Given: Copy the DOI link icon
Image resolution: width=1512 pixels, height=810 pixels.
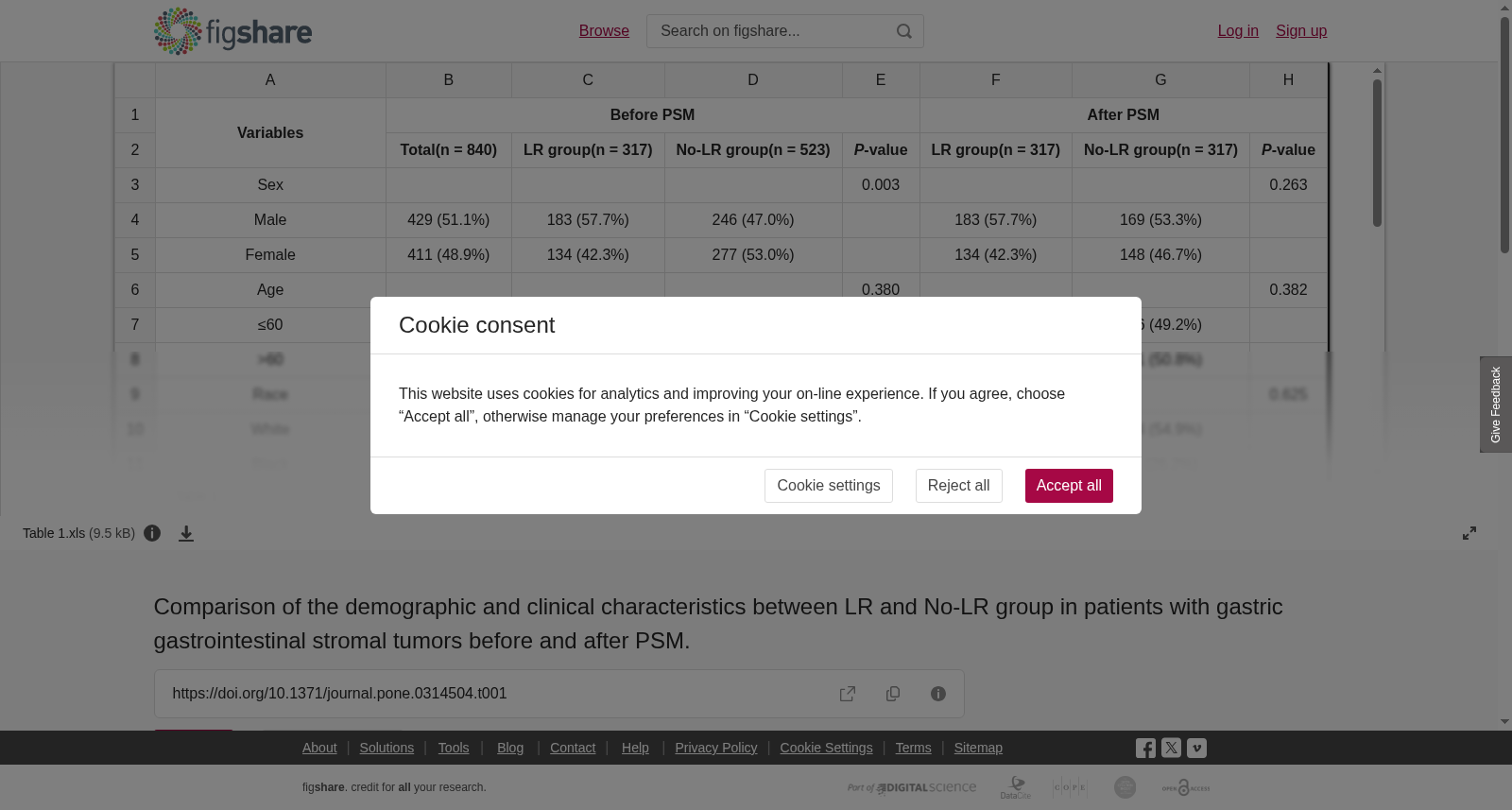Looking at the screenshot, I should click(x=893, y=694).
